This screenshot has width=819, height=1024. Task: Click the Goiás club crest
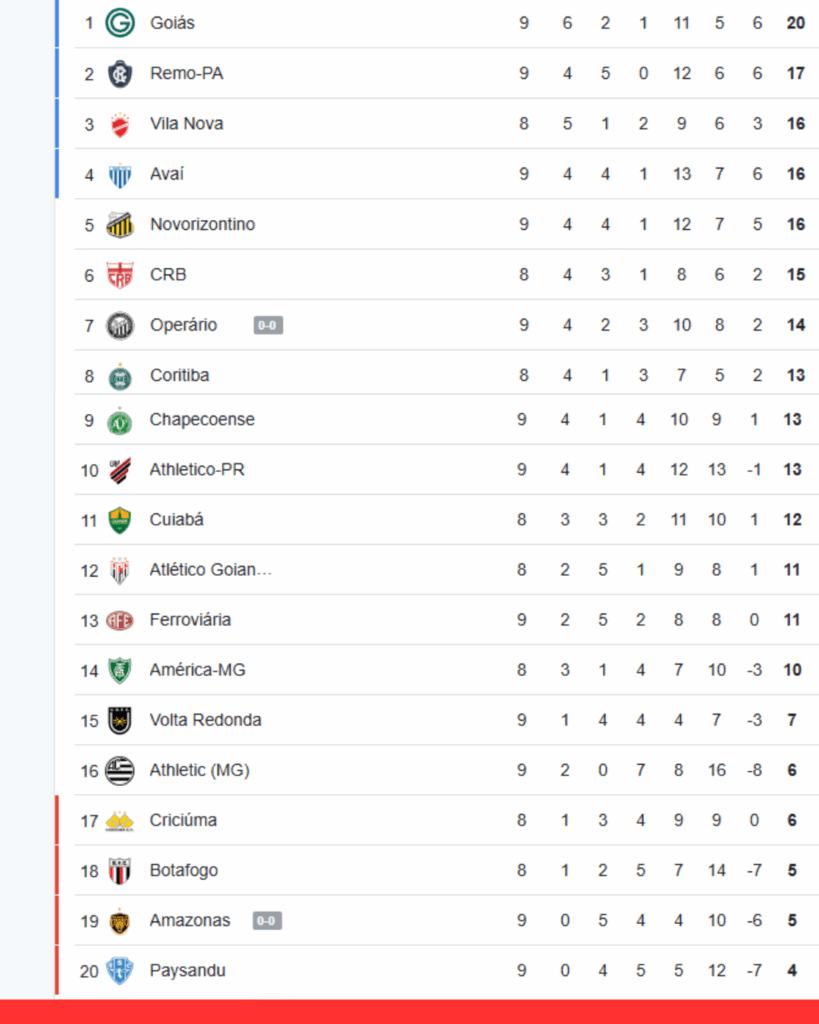[x=120, y=23]
